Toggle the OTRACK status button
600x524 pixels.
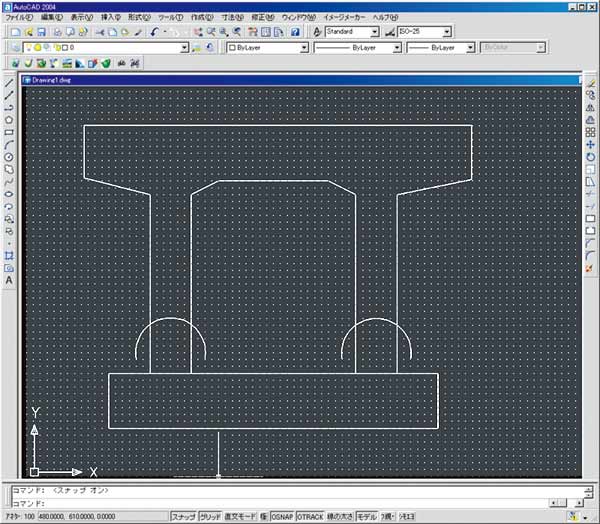[x=309, y=517]
